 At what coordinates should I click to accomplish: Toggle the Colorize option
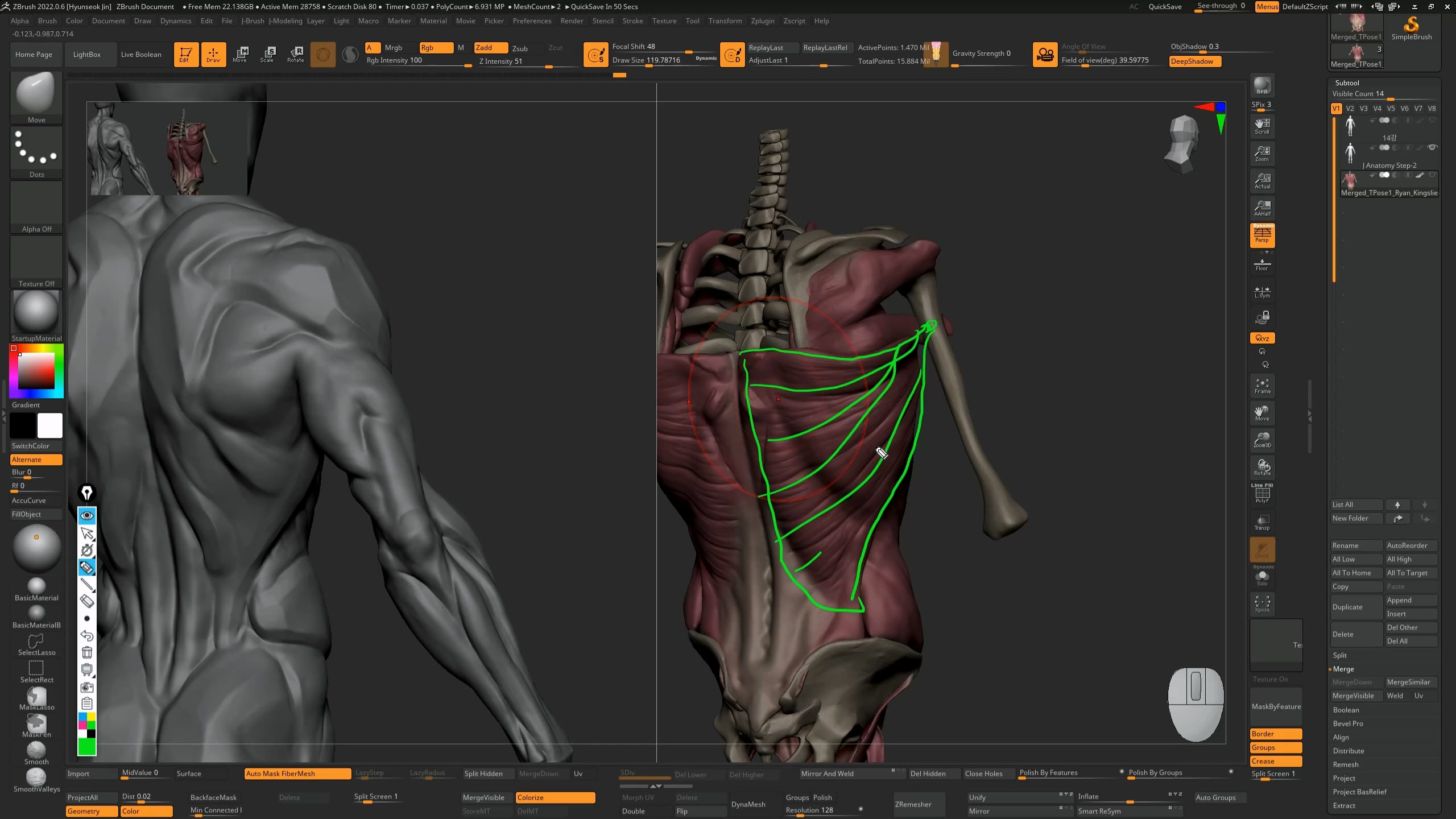[555, 797]
